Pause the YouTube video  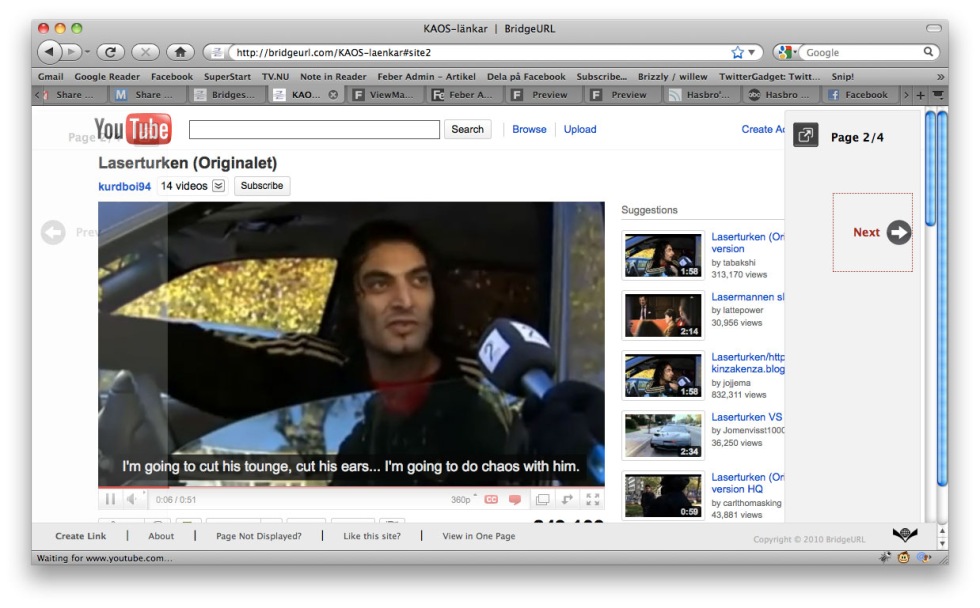(x=110, y=499)
